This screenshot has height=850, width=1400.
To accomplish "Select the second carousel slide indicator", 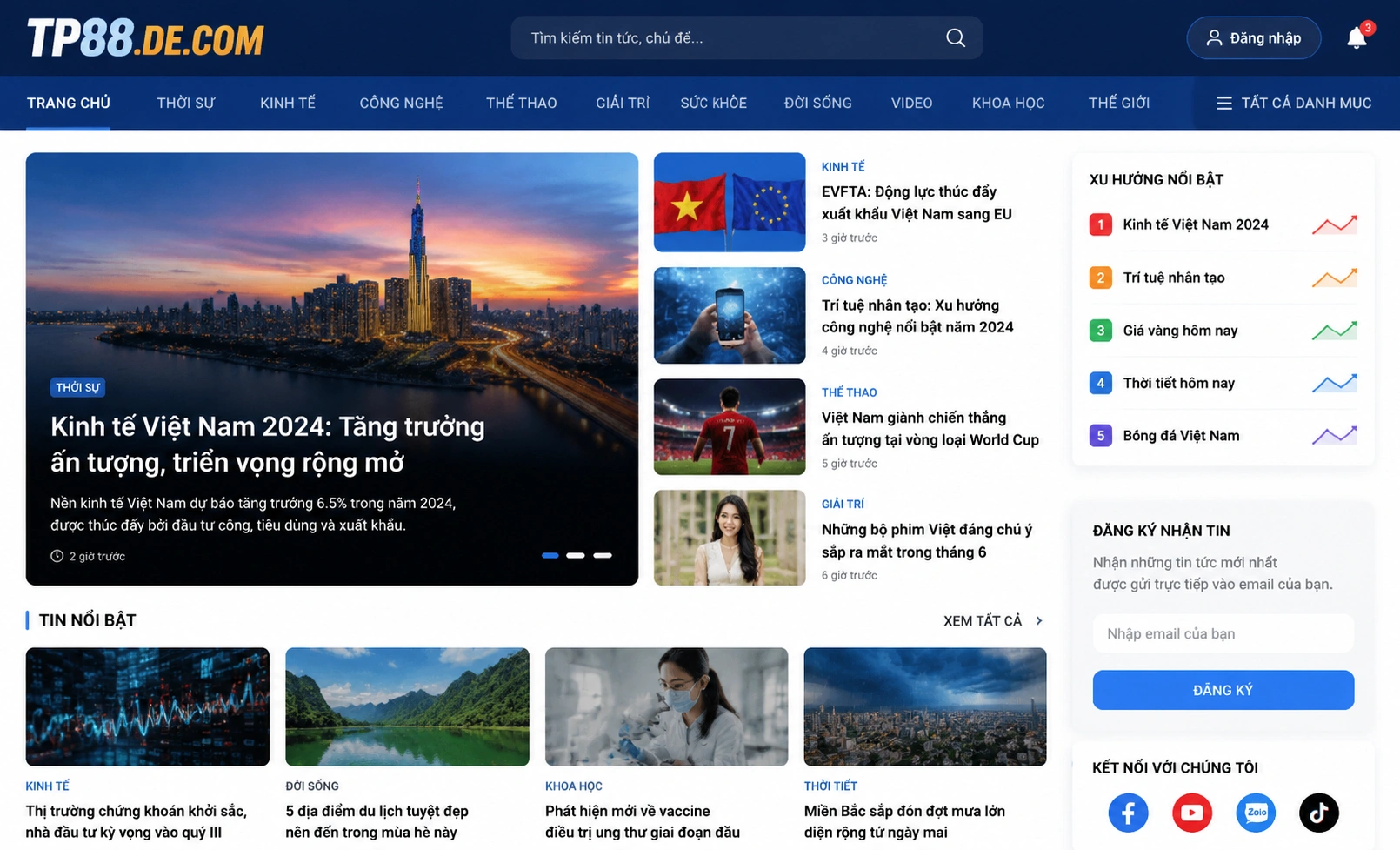I will pyautogui.click(x=576, y=555).
